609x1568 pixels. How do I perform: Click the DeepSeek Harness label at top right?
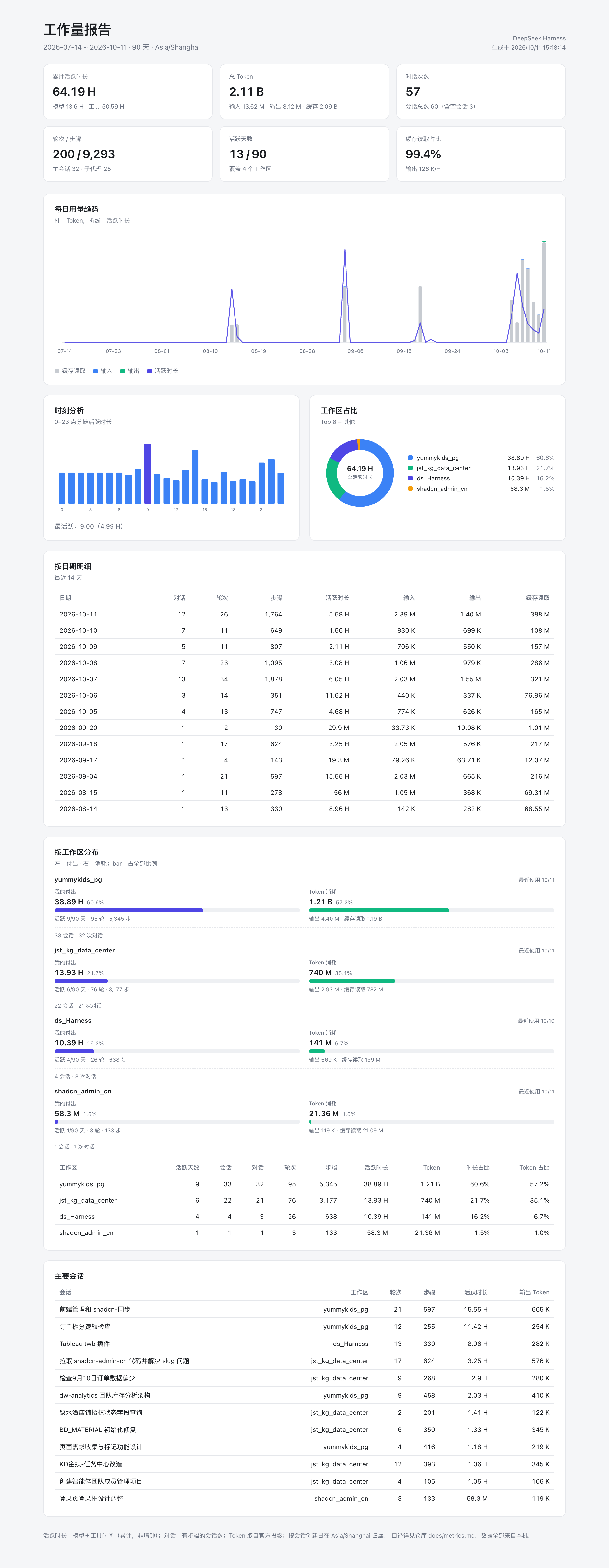point(539,38)
